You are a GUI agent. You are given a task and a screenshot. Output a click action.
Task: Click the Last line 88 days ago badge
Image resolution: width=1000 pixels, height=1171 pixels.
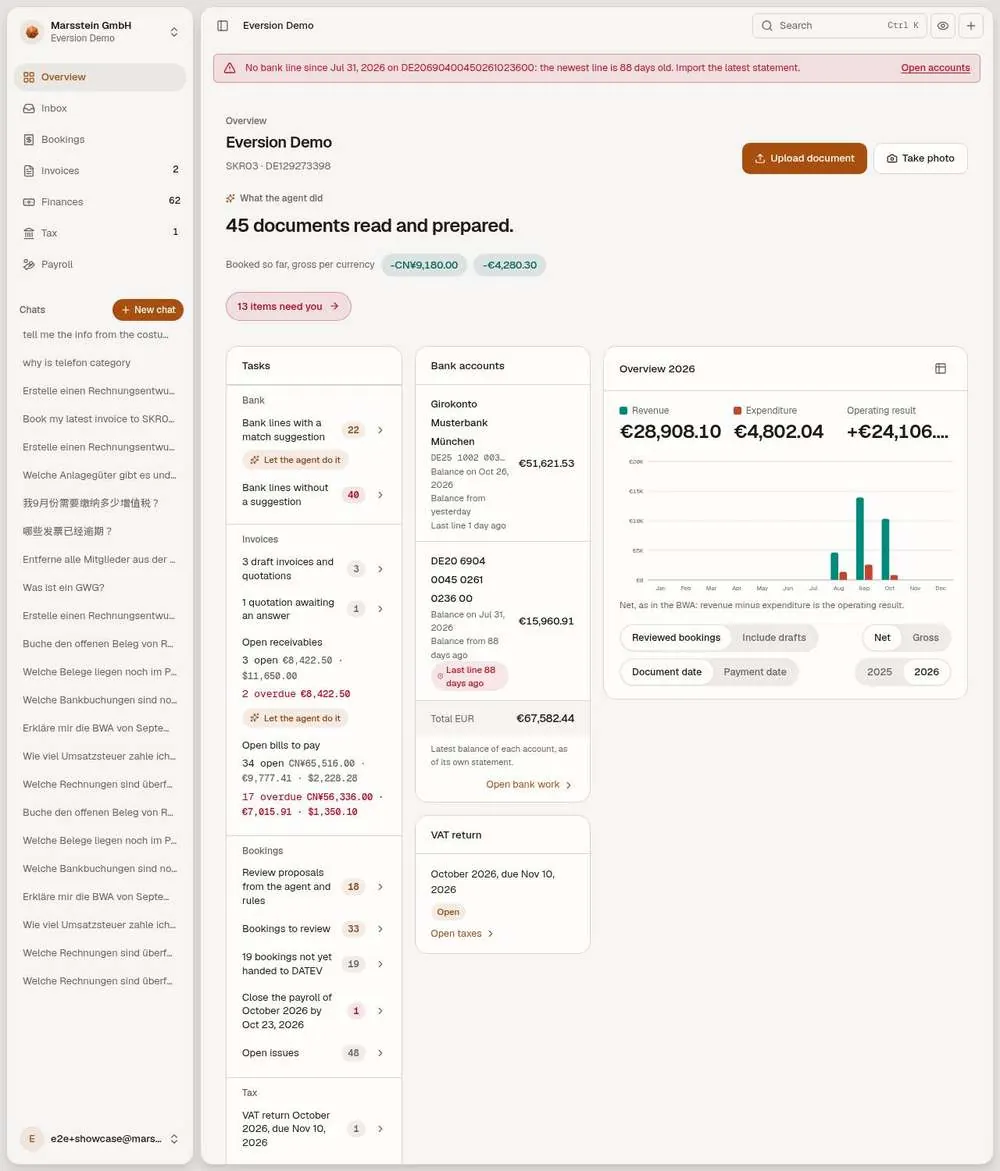[x=469, y=677]
